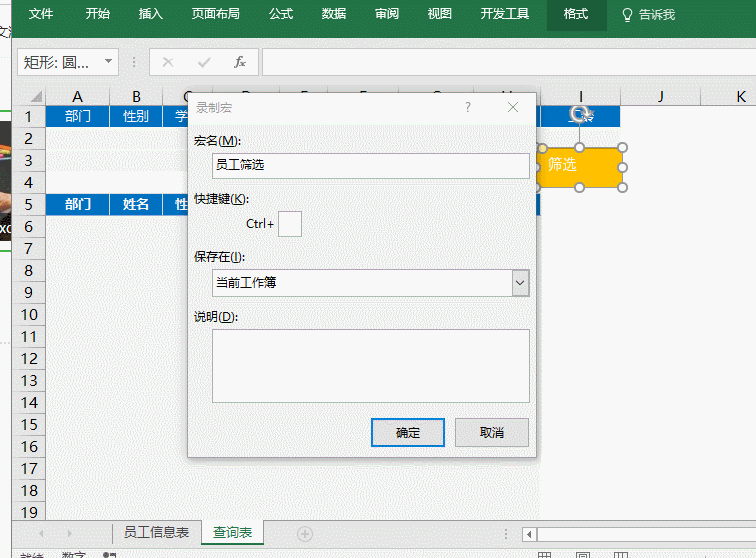756x558 pixels.
Task: Open the 保存在 location dropdown
Action: point(519,283)
